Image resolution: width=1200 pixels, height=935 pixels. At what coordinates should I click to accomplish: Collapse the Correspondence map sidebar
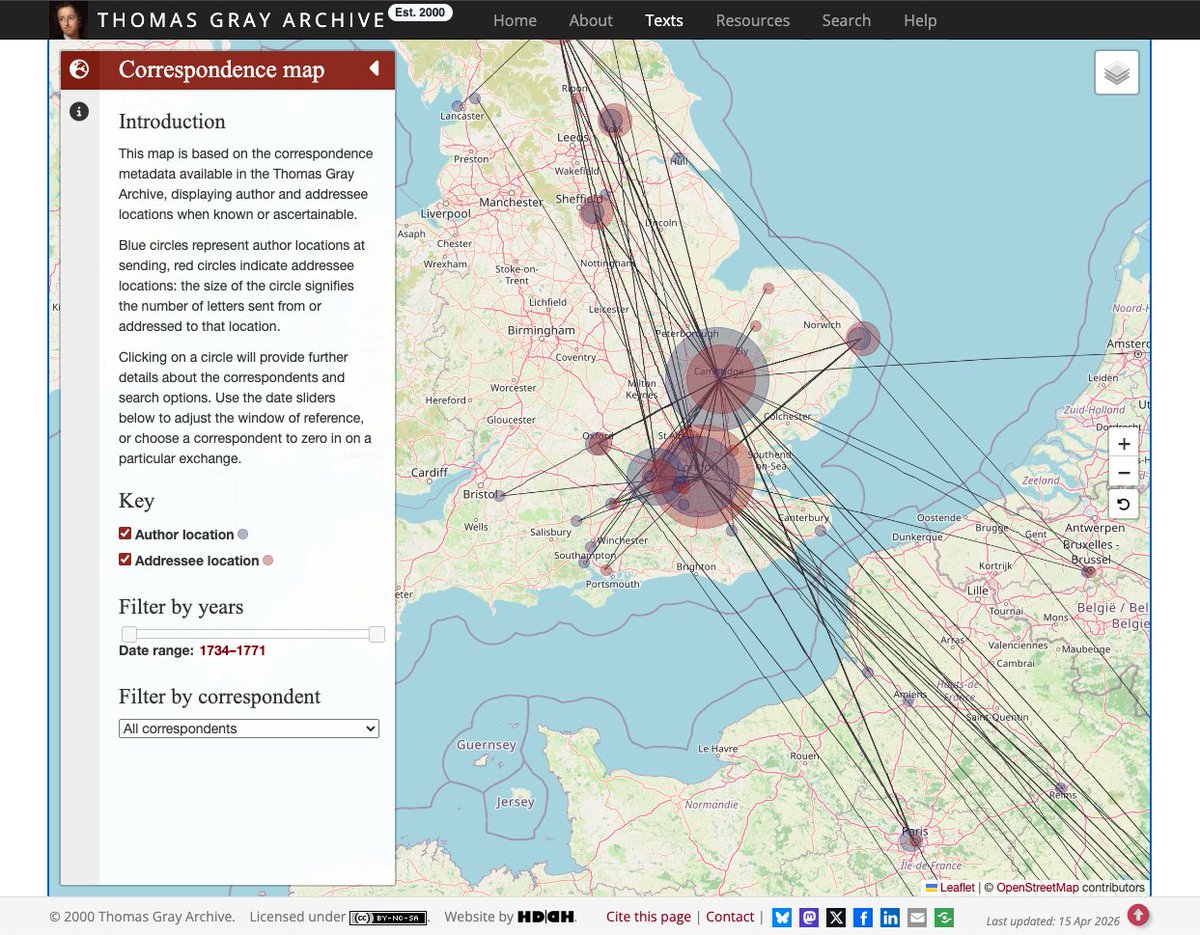click(374, 69)
